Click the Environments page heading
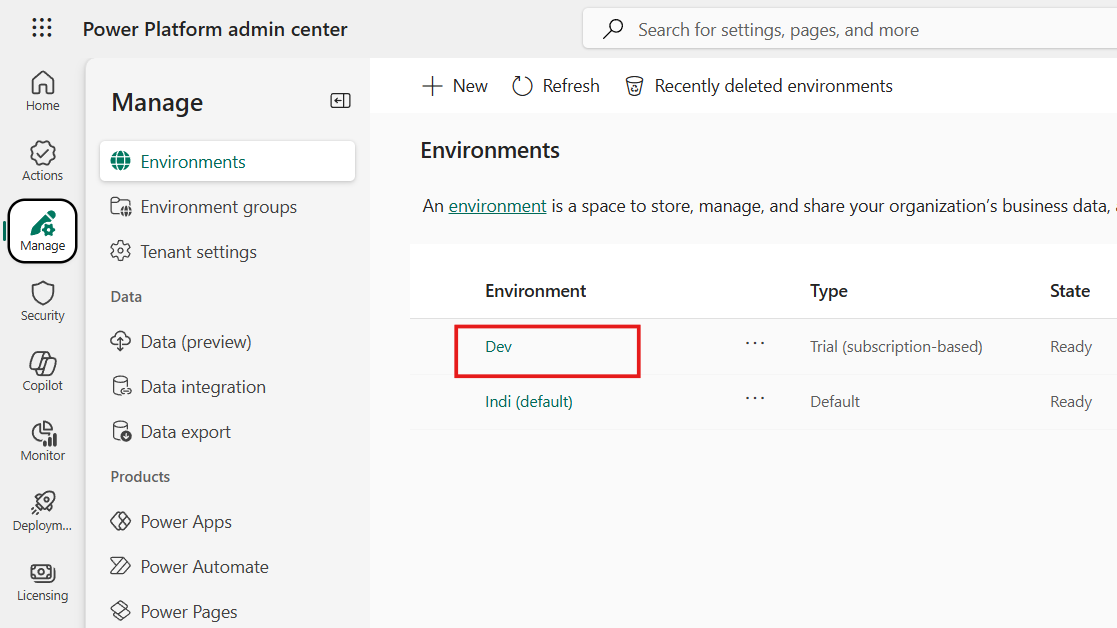 click(490, 150)
